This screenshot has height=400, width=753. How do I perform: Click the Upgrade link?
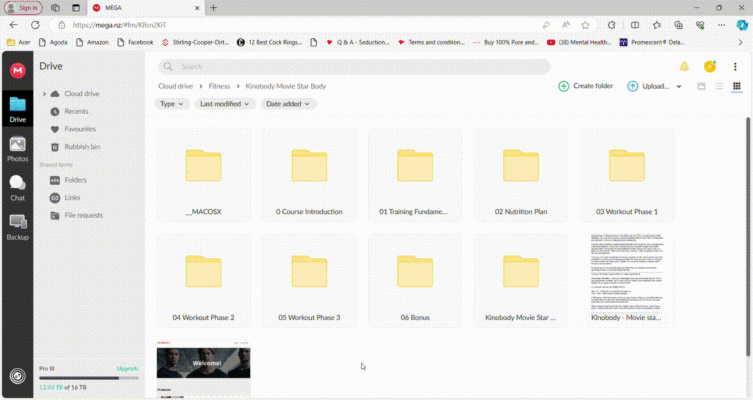[x=127, y=369]
